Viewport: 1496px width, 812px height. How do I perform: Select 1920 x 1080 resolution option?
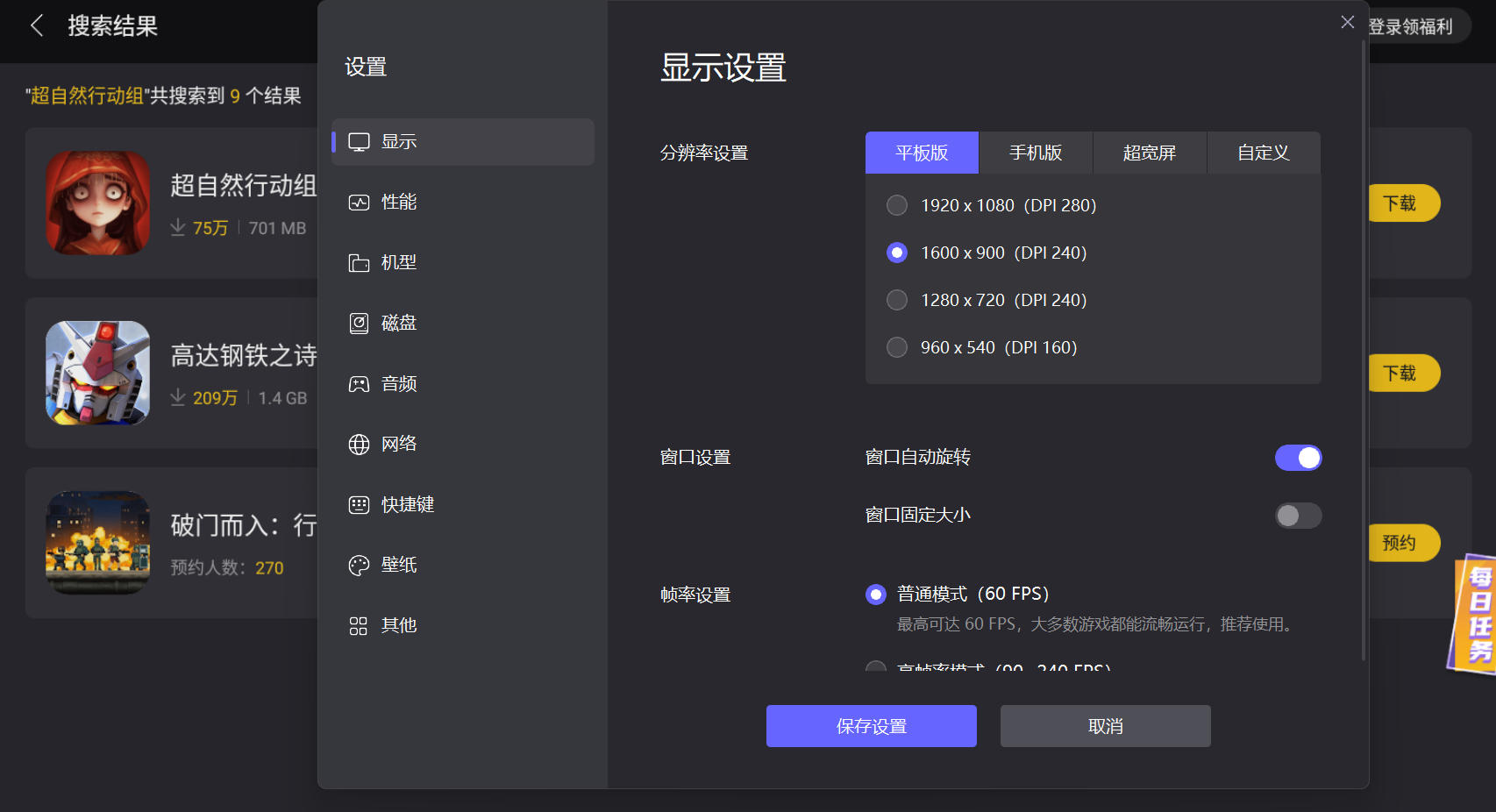tap(897, 205)
